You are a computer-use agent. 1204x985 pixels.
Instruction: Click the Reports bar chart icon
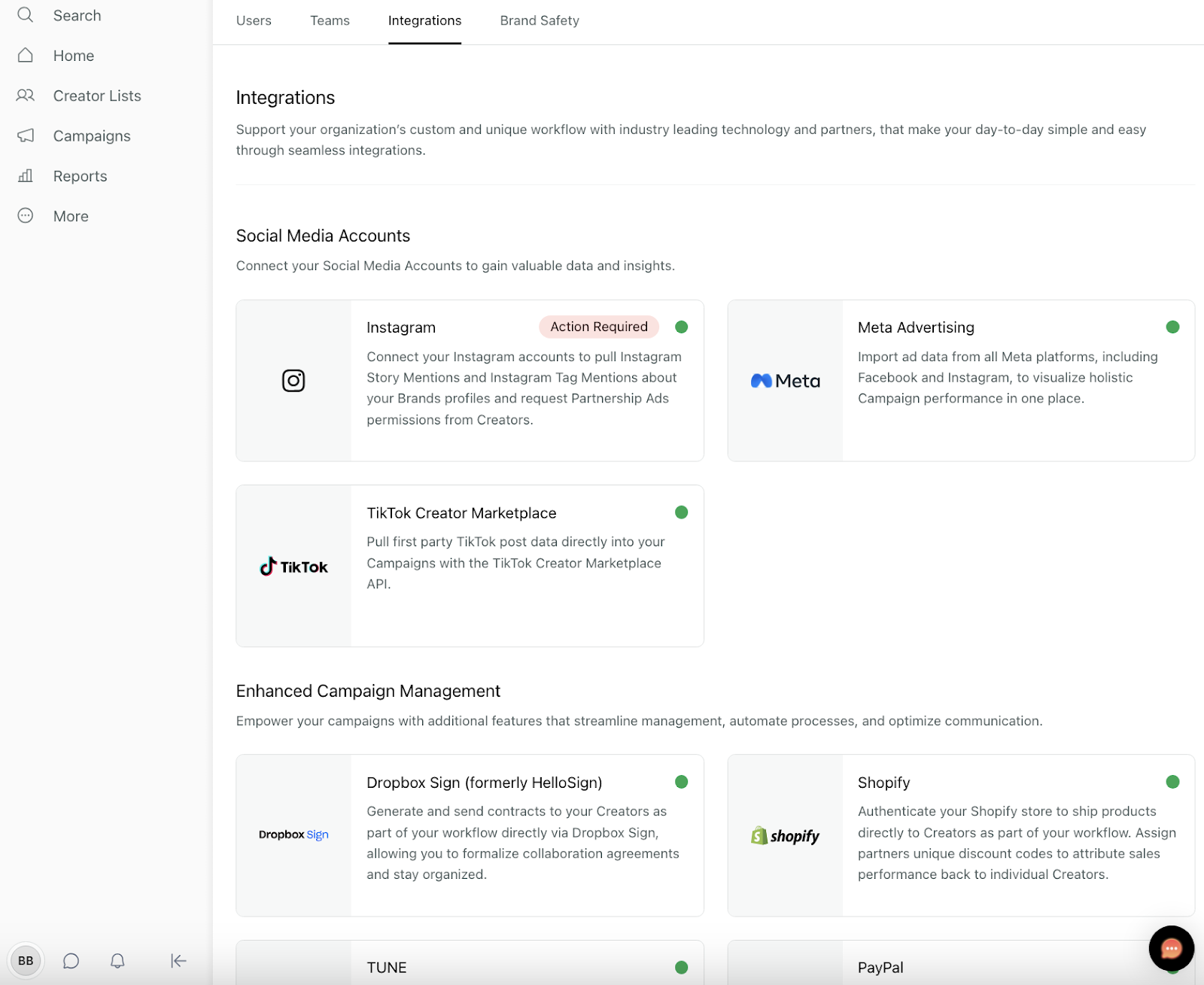click(x=26, y=176)
